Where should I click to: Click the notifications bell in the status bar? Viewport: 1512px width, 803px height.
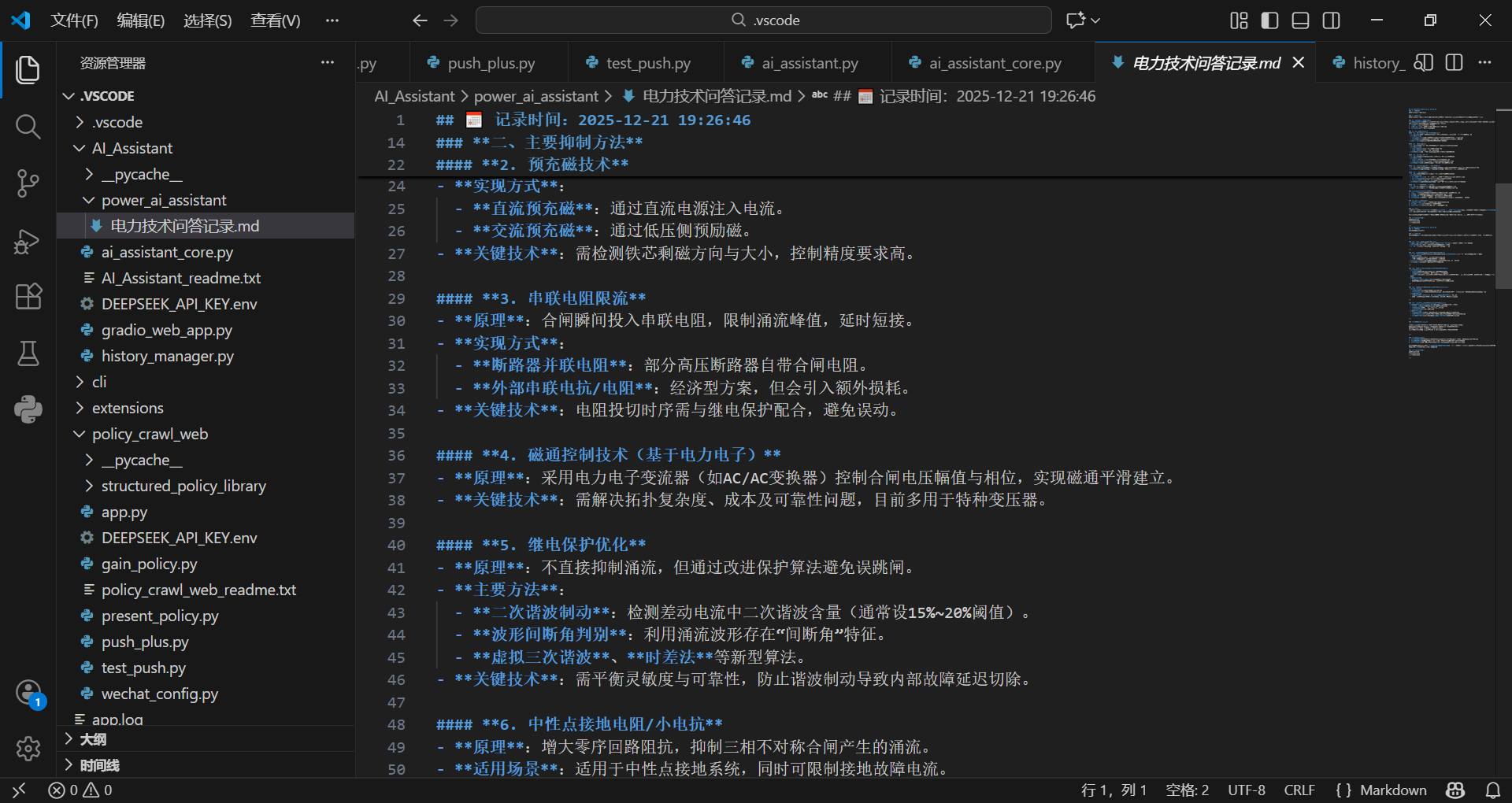pos(1492,790)
